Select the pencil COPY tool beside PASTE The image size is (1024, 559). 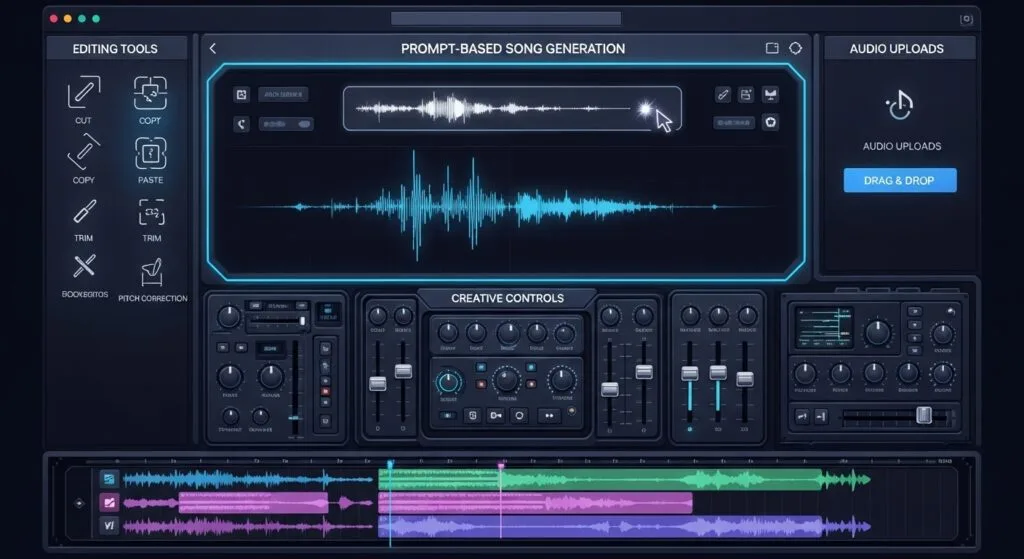pyautogui.click(x=84, y=152)
